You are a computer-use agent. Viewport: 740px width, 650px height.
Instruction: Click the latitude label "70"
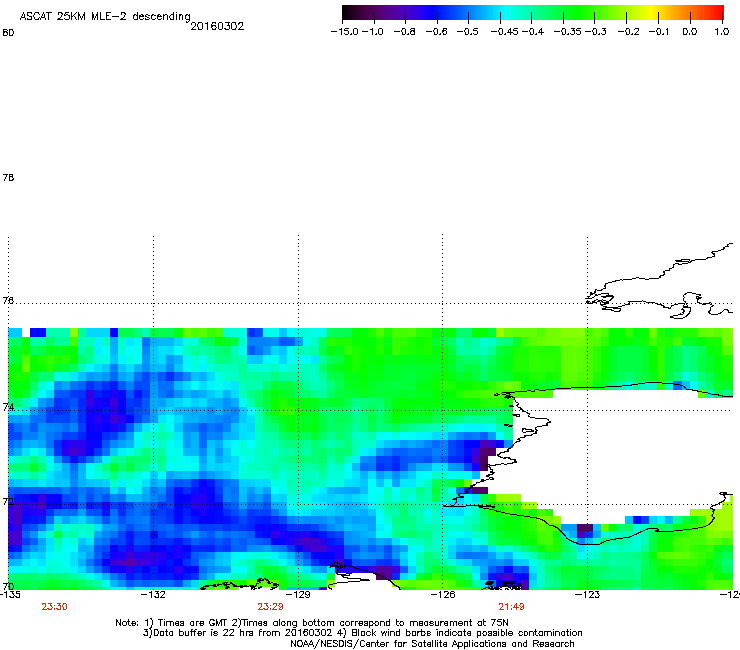8,586
